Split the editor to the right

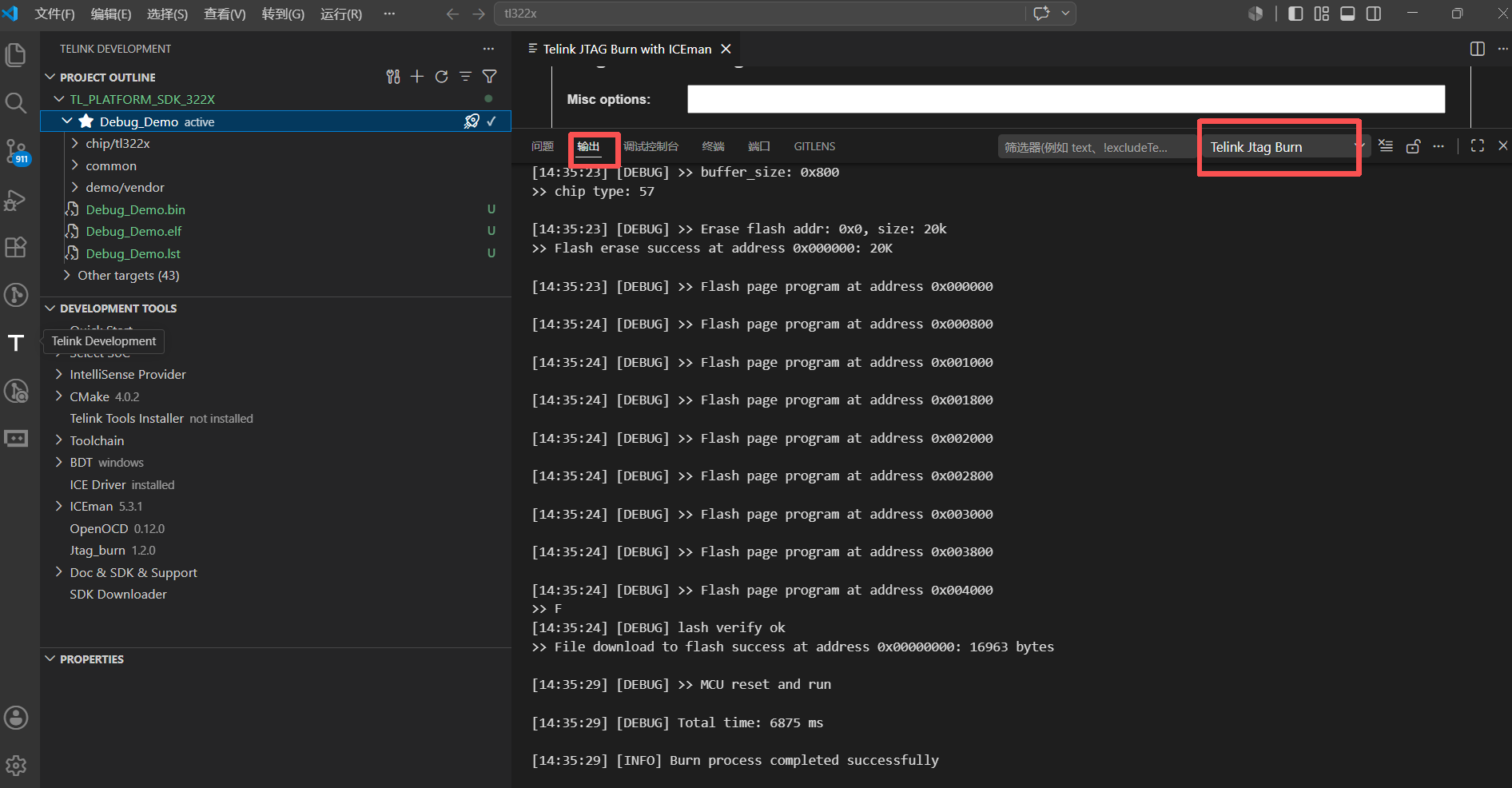click(1478, 49)
